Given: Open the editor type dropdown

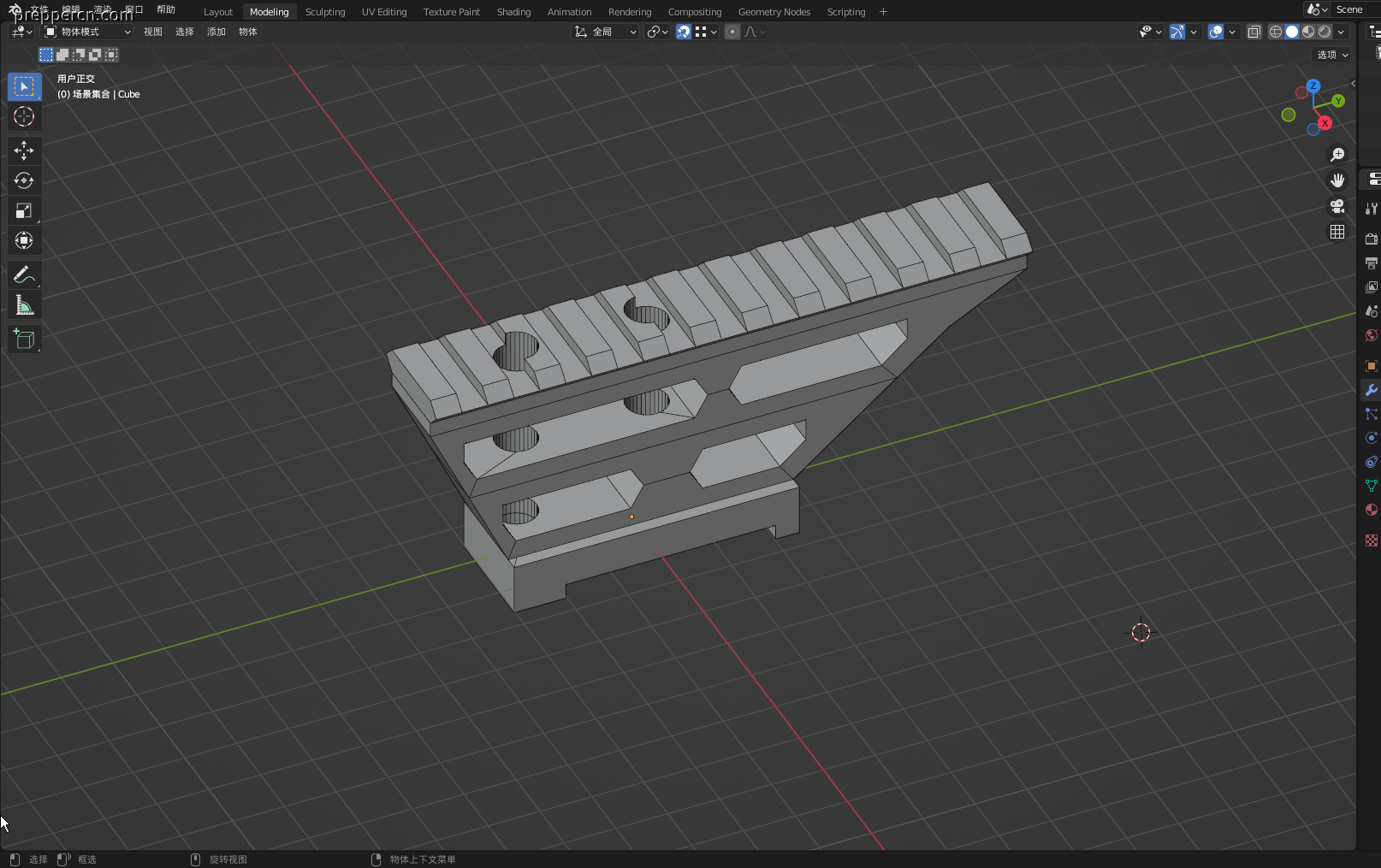Looking at the screenshot, I should tap(21, 32).
